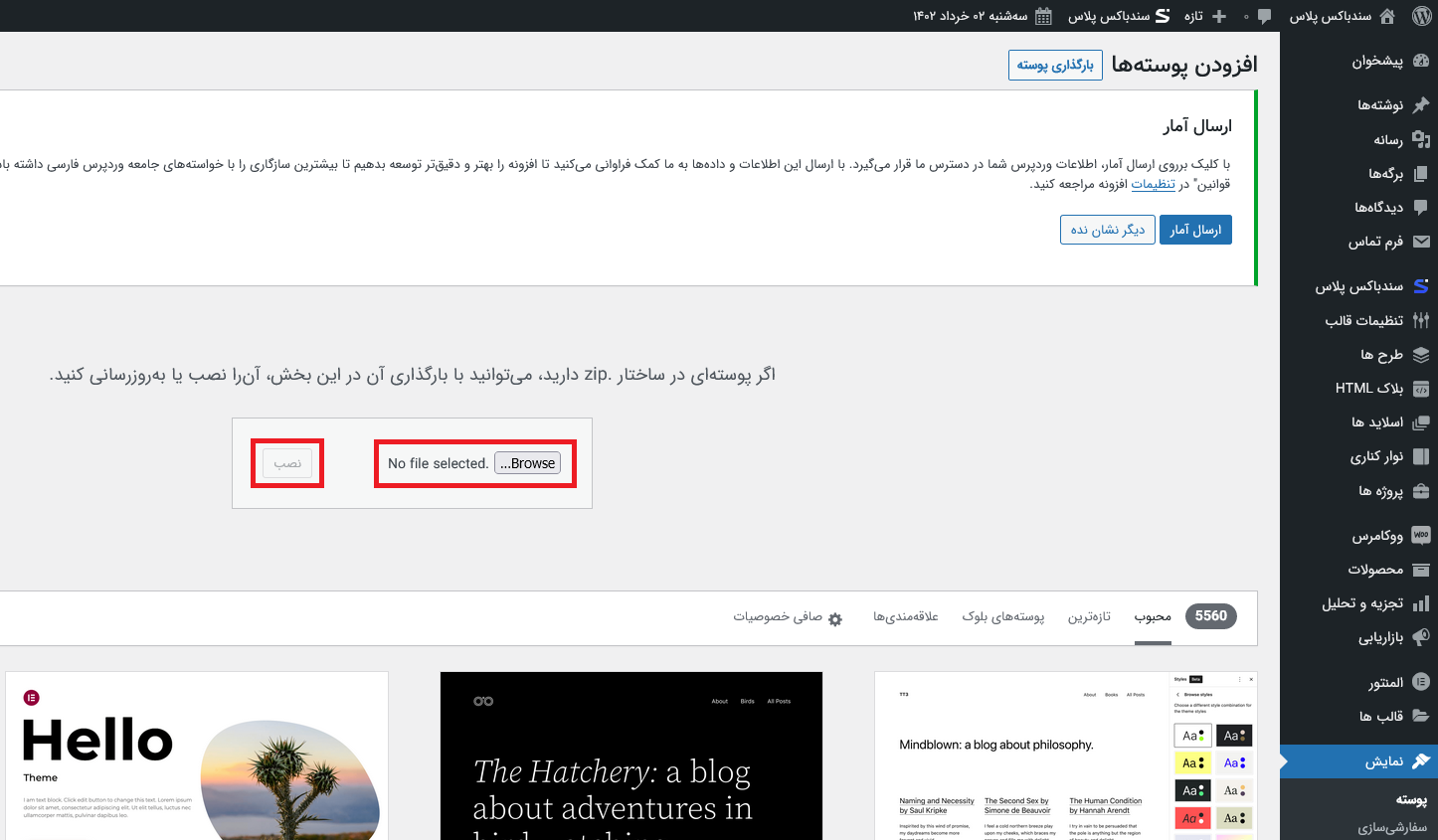Open سندباکس پلاس S icon in sidebar
Viewport: 1438px width, 840px height.
1421,286
